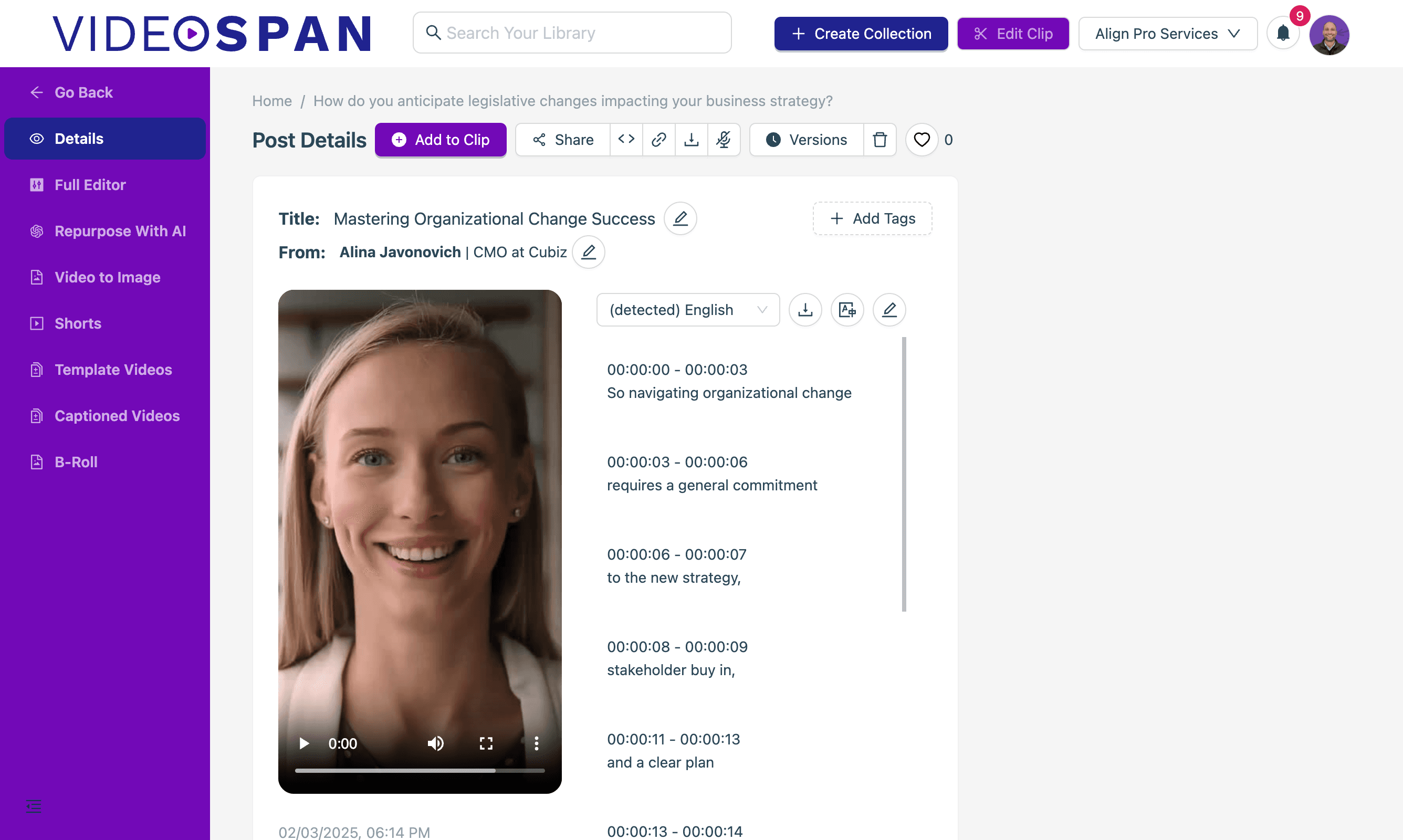This screenshot has height=840, width=1403.
Task: Click Create Collection button
Action: click(x=860, y=34)
